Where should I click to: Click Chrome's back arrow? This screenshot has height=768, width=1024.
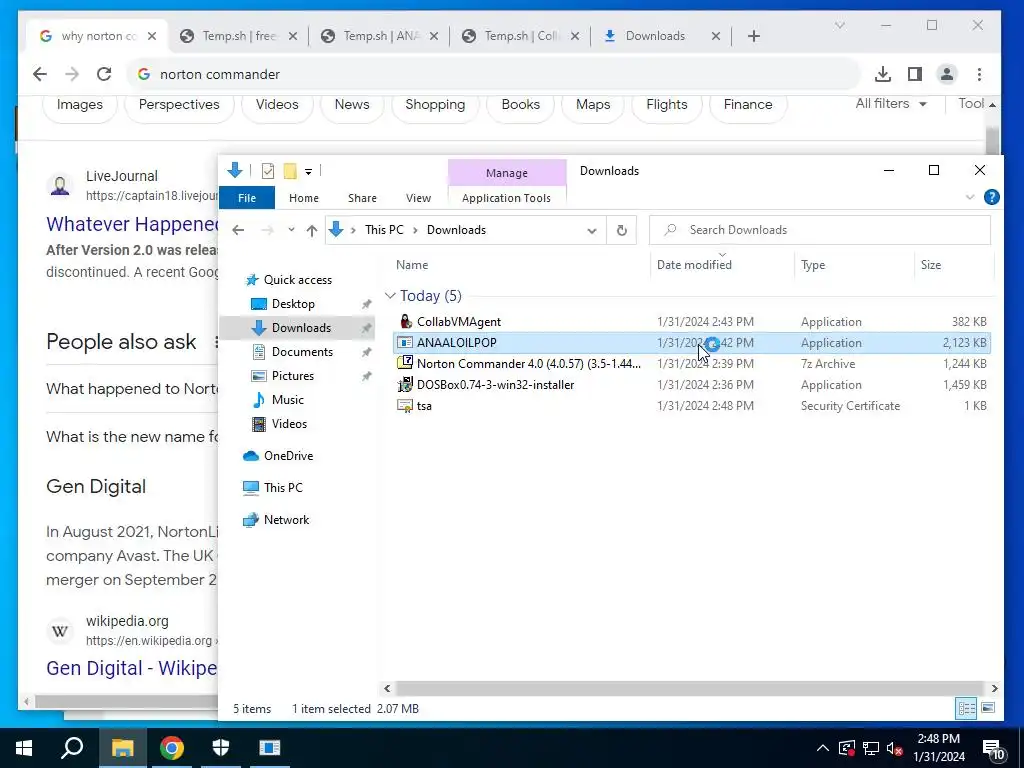(40, 74)
